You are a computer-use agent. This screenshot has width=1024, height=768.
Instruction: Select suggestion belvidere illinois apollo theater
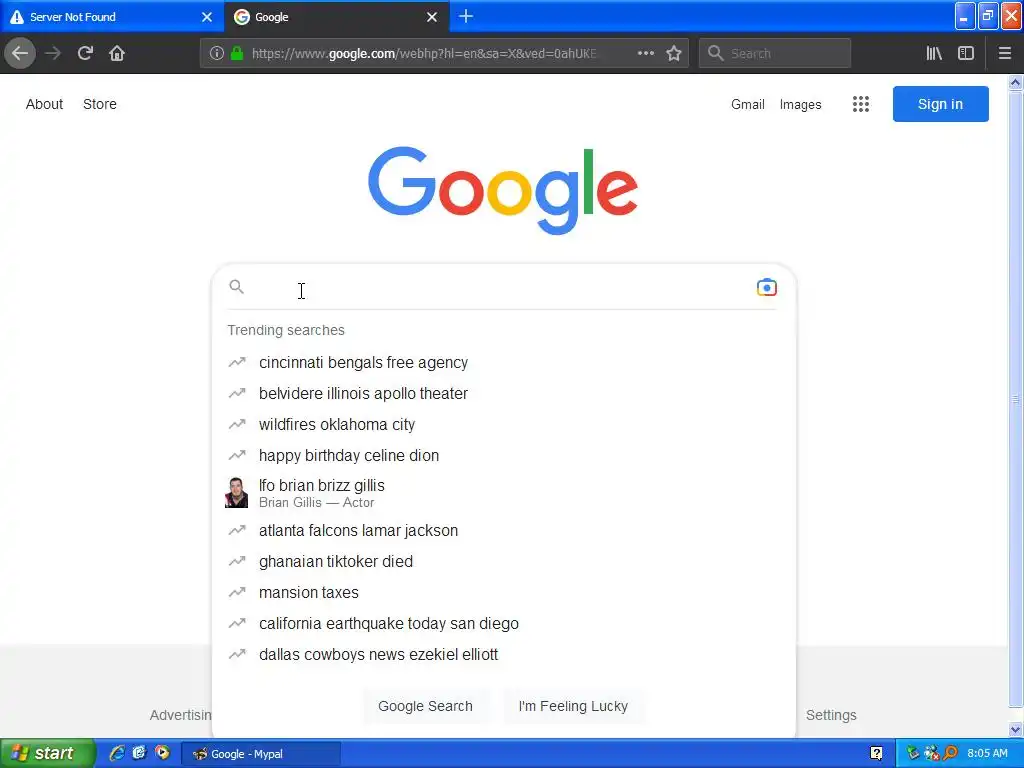coord(503,393)
